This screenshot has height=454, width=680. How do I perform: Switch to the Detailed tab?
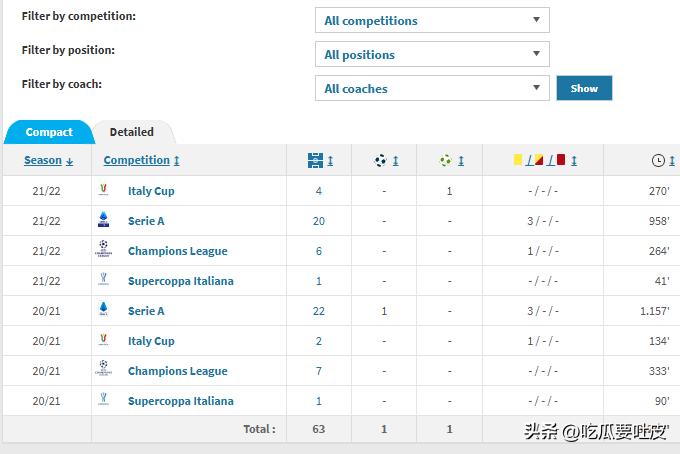(x=132, y=132)
